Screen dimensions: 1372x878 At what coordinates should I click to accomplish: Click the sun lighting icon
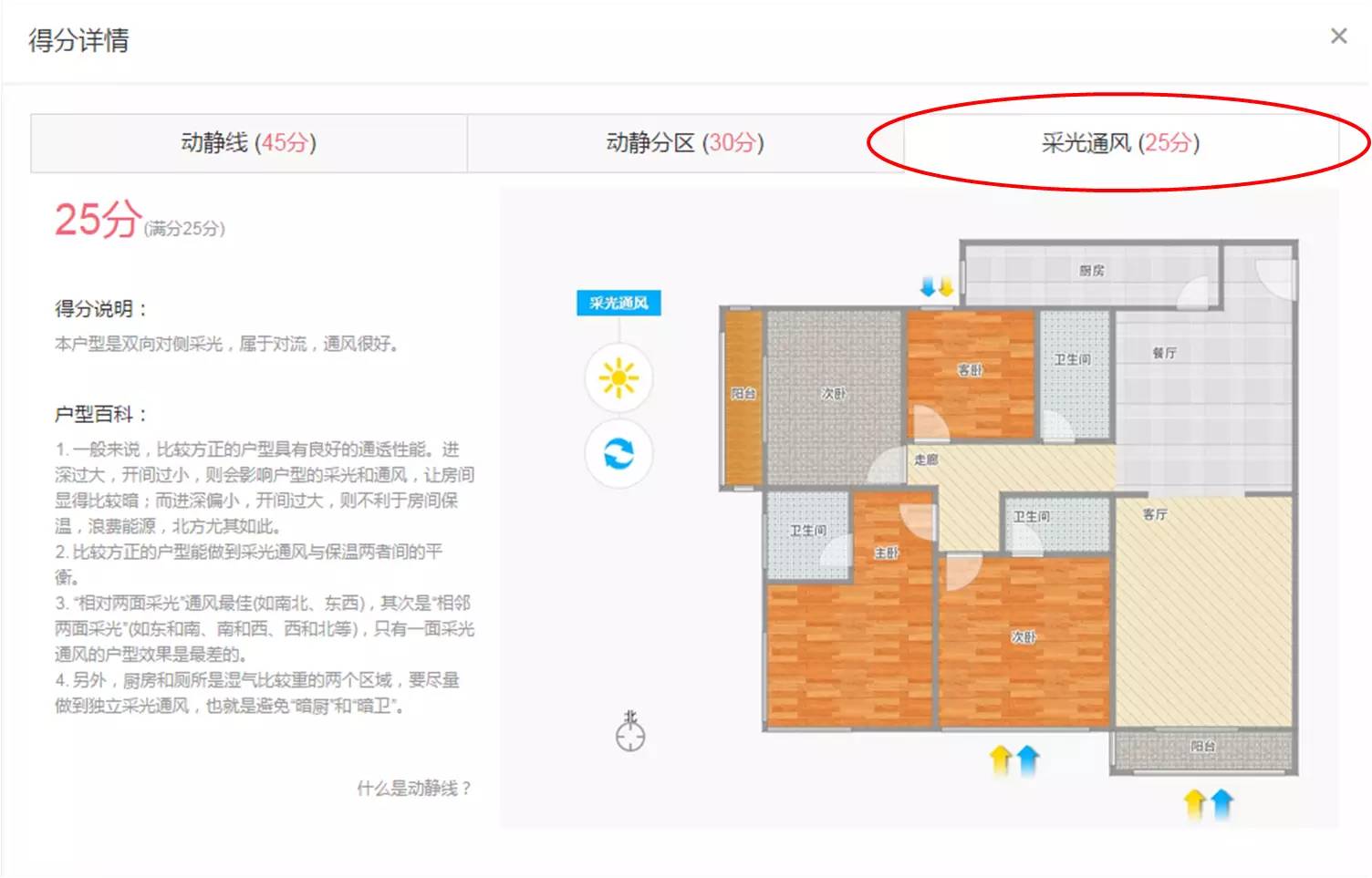point(618,377)
